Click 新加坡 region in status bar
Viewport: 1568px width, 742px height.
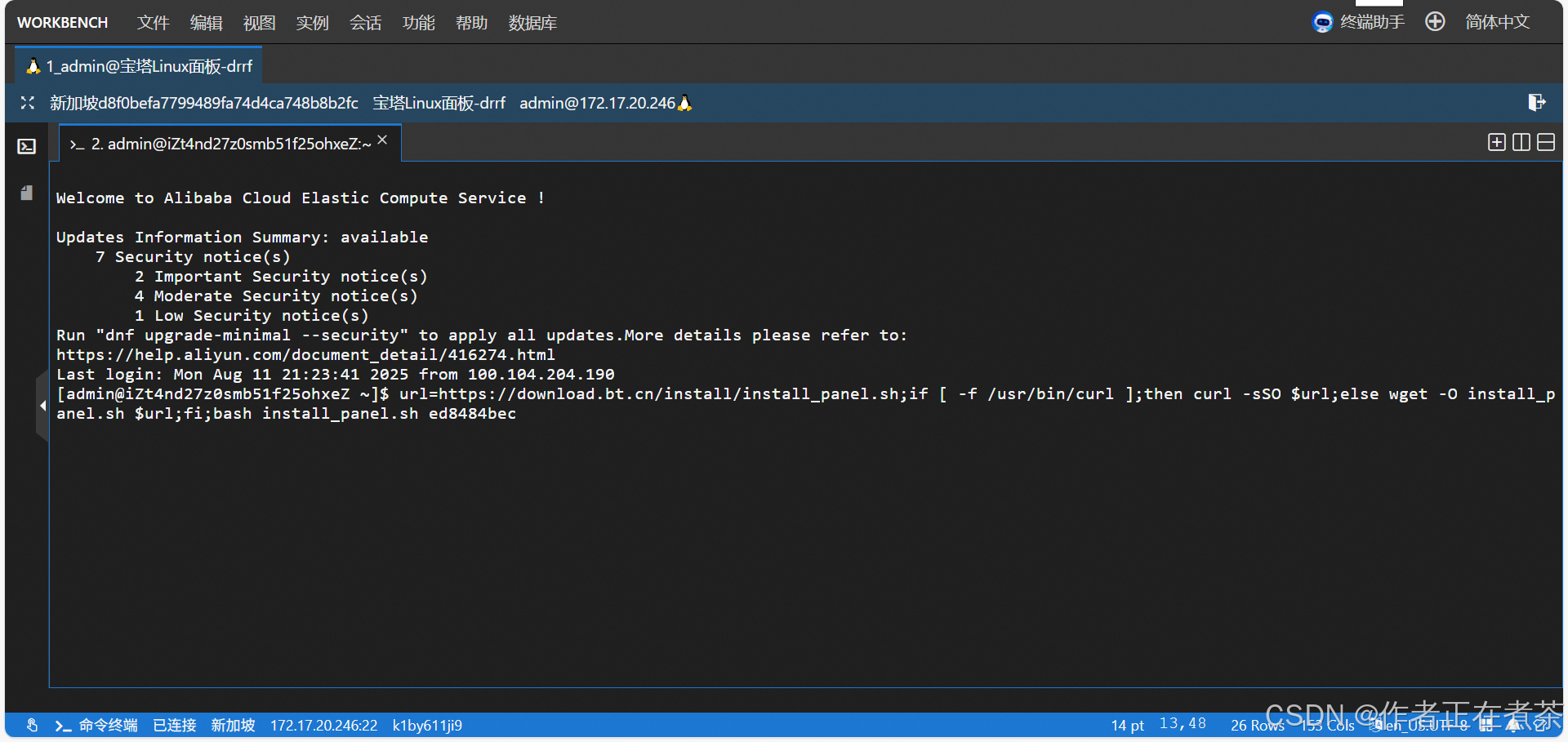[233, 725]
